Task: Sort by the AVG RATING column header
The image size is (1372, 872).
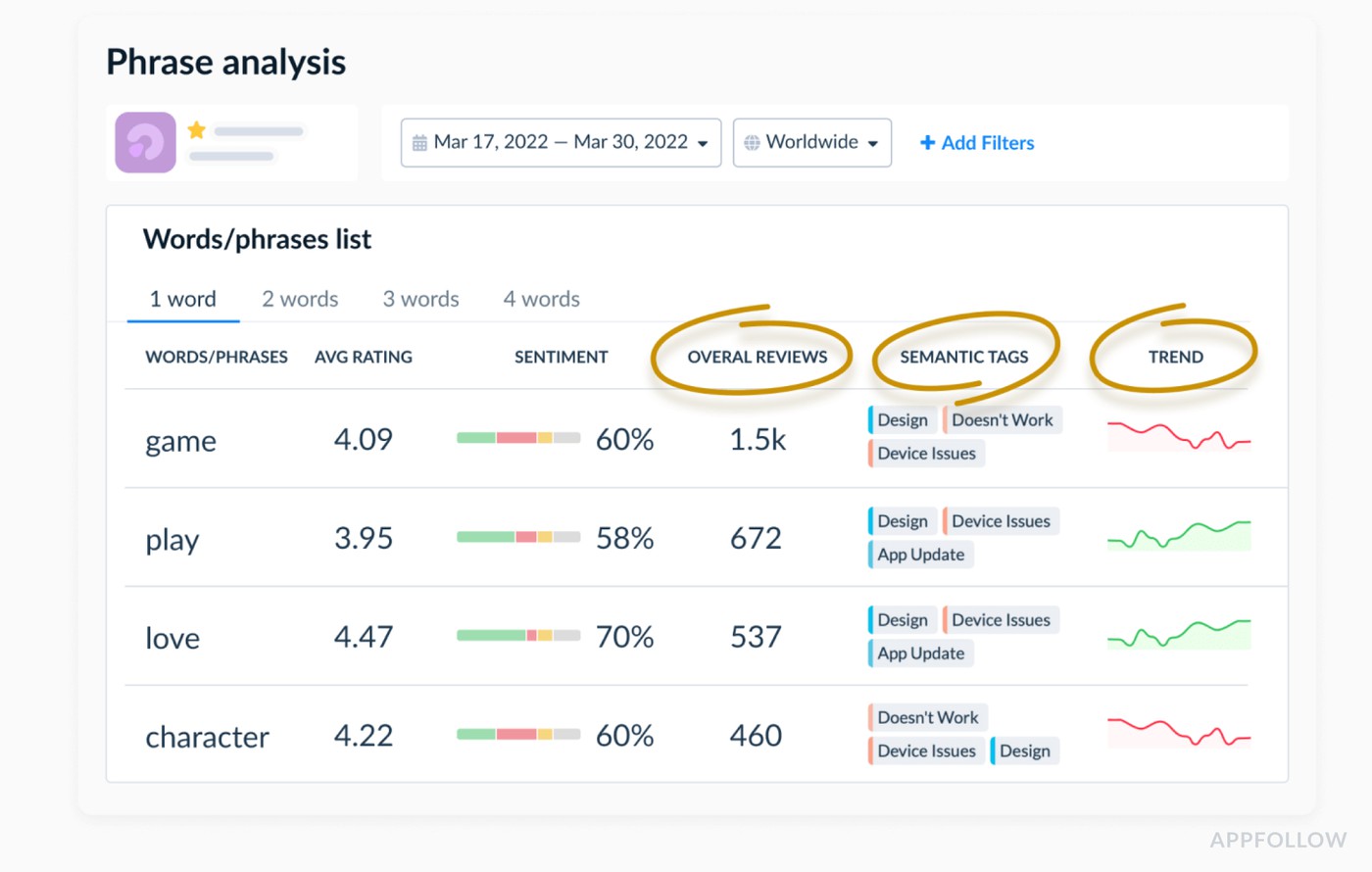Action: [x=364, y=357]
